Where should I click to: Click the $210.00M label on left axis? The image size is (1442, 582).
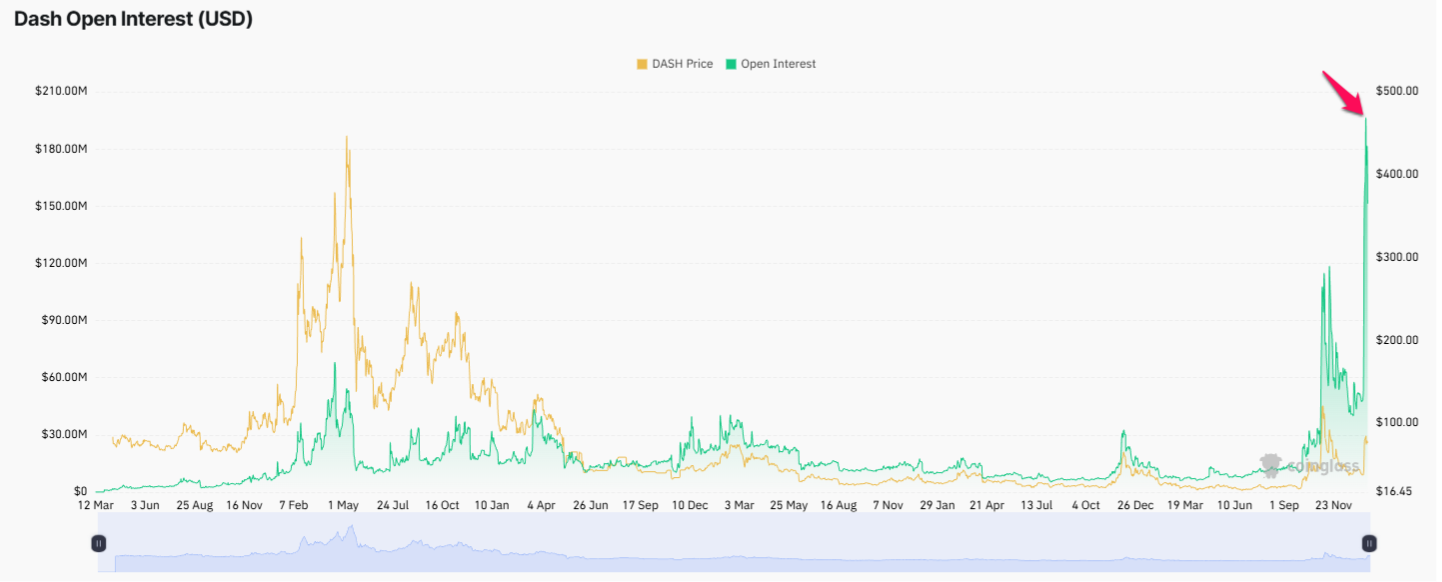click(x=60, y=92)
